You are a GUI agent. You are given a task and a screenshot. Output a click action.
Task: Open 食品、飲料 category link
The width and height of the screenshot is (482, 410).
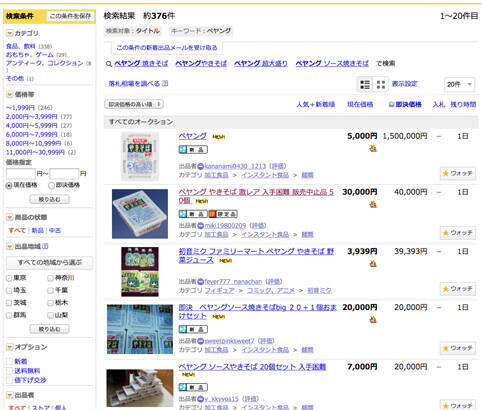pos(21,46)
